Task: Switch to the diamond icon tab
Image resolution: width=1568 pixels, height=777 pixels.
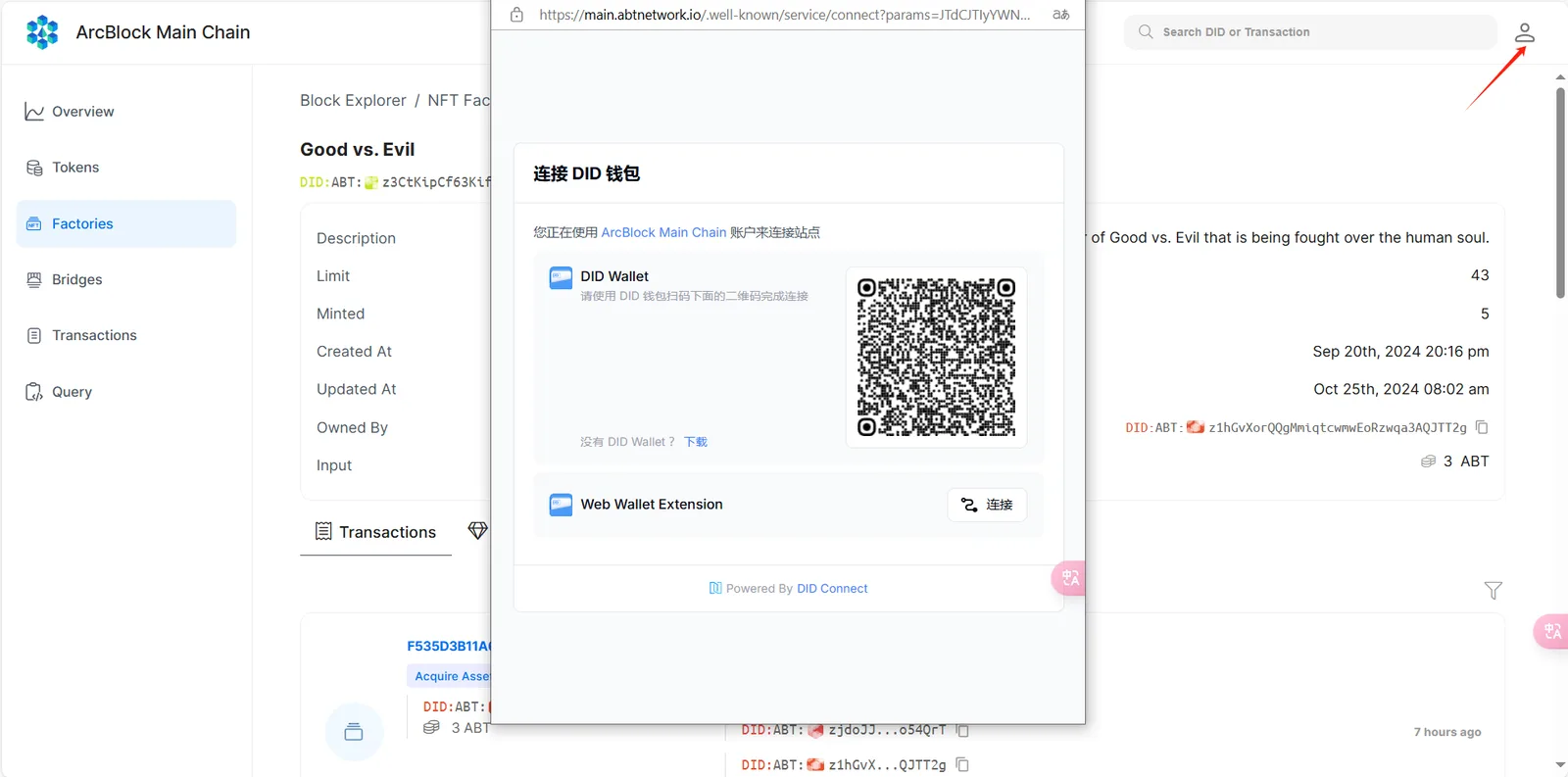Action: pyautogui.click(x=477, y=531)
